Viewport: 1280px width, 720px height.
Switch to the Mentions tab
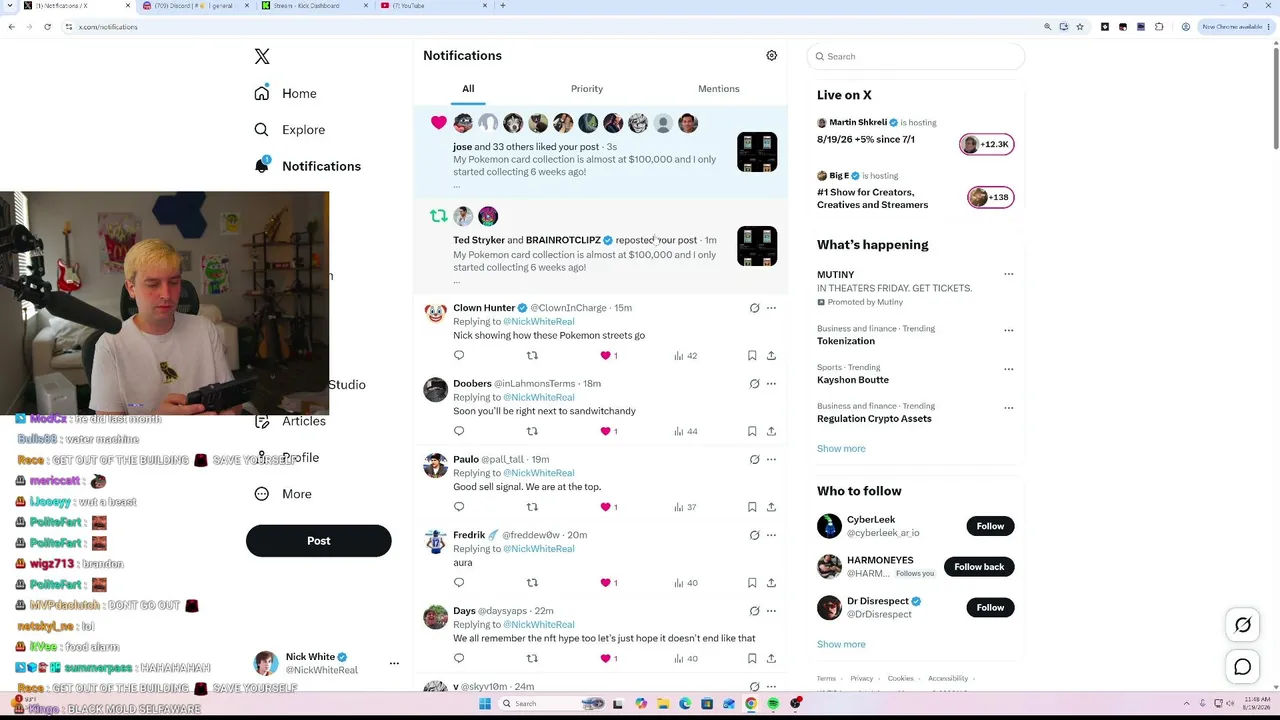coord(719,89)
